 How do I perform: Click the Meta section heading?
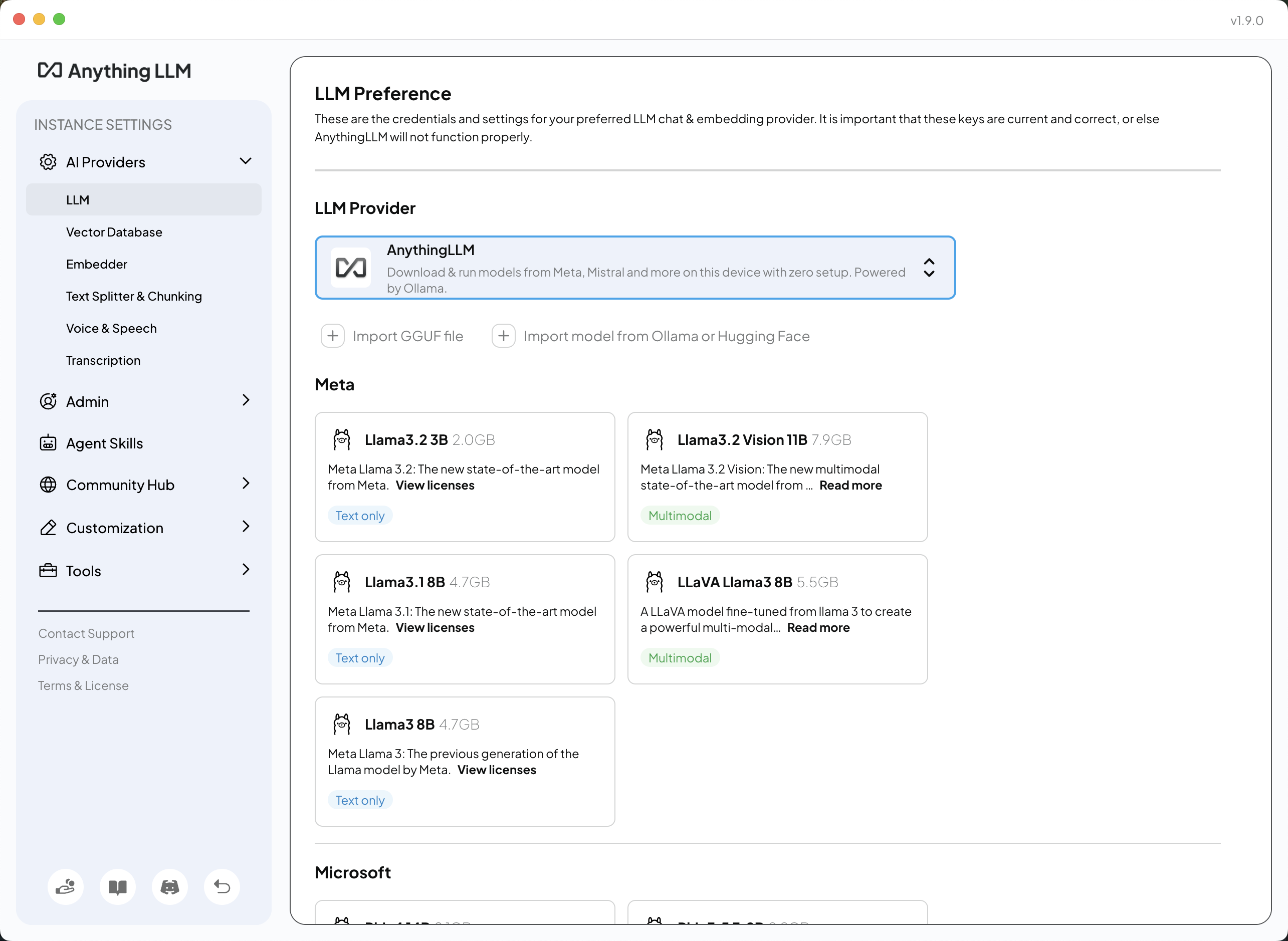tap(334, 384)
